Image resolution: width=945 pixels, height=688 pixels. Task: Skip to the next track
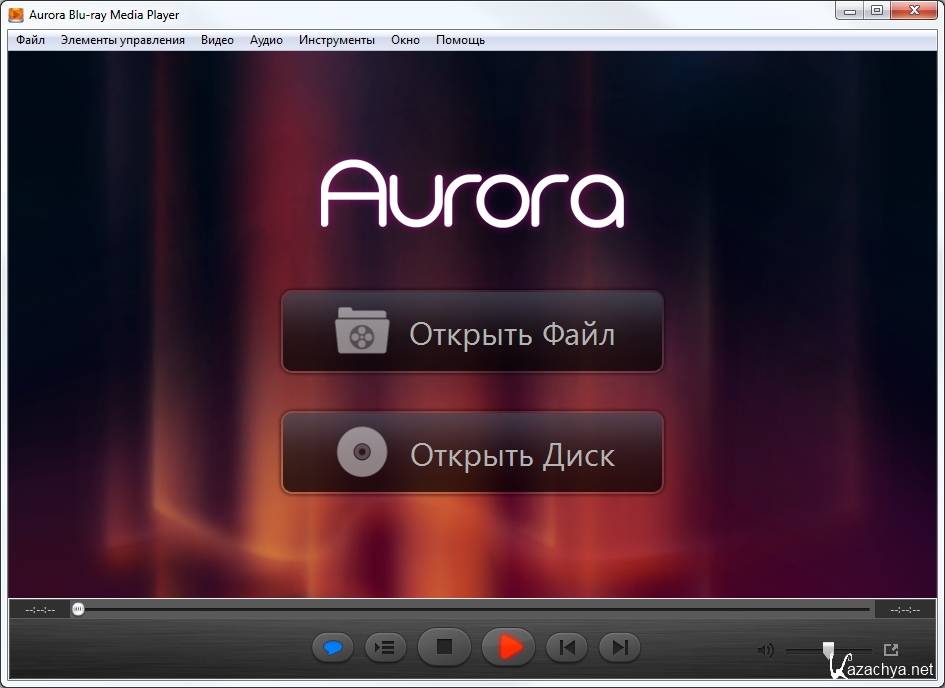coord(619,648)
